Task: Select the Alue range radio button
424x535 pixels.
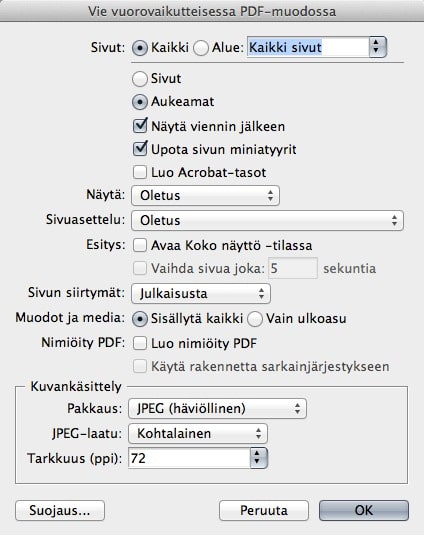Action: pyautogui.click(x=201, y=48)
